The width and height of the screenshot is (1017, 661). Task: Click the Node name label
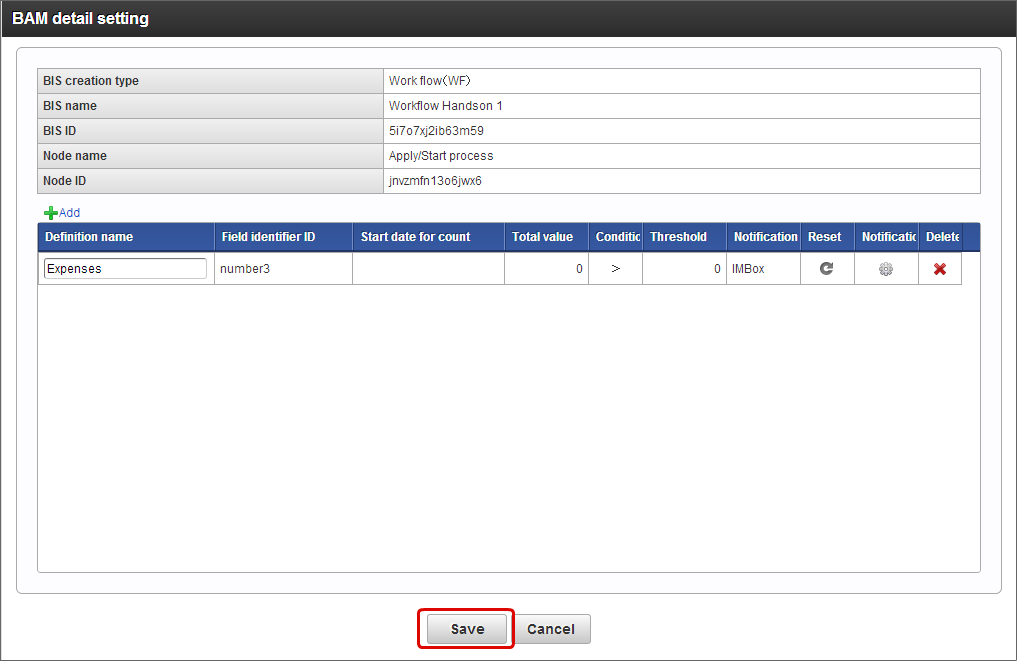[75, 156]
